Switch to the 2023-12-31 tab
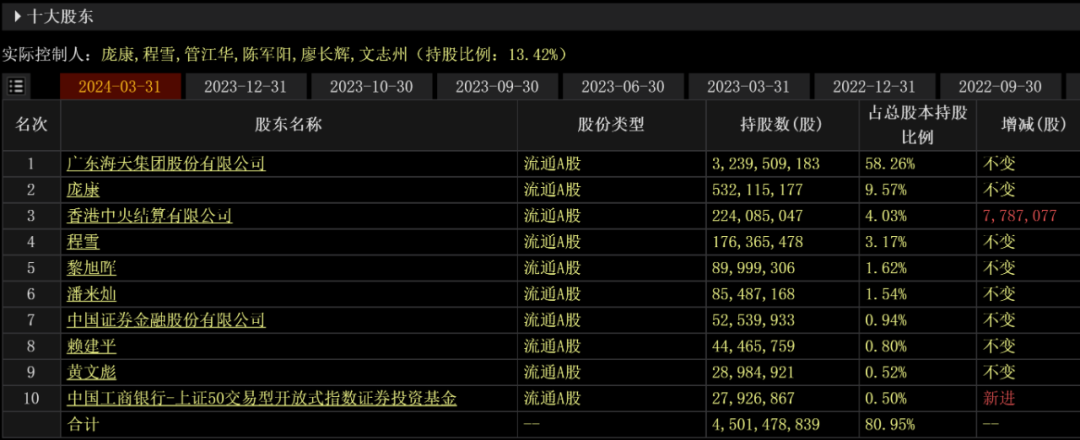1080x440 pixels. 246,87
